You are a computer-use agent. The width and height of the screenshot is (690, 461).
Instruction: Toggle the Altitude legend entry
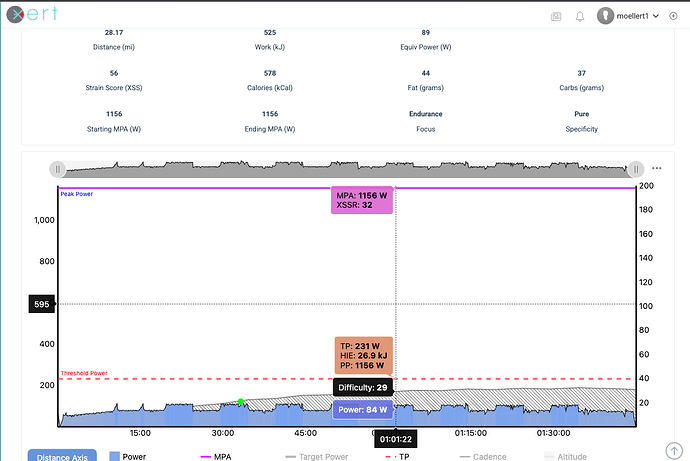[x=565, y=457]
